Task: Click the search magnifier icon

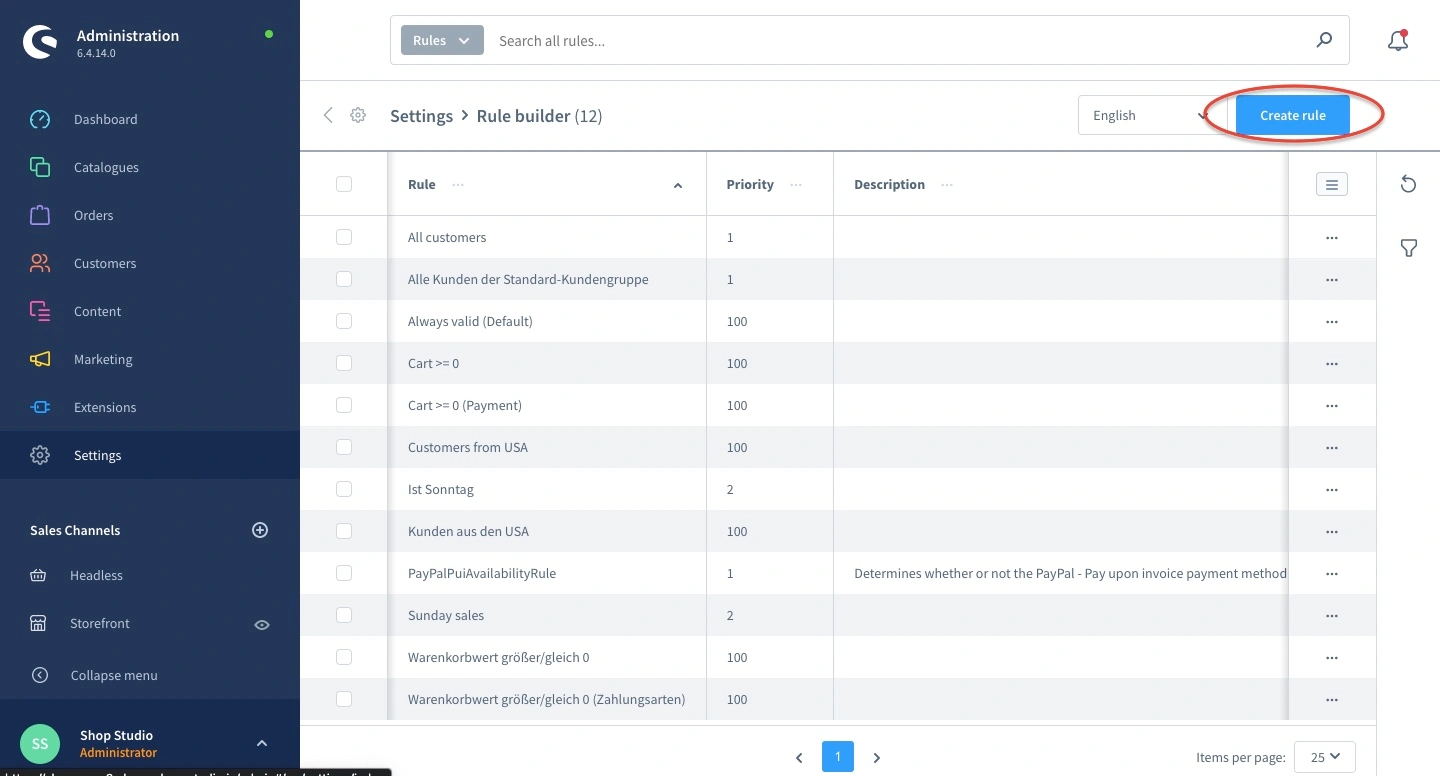Action: (1324, 41)
